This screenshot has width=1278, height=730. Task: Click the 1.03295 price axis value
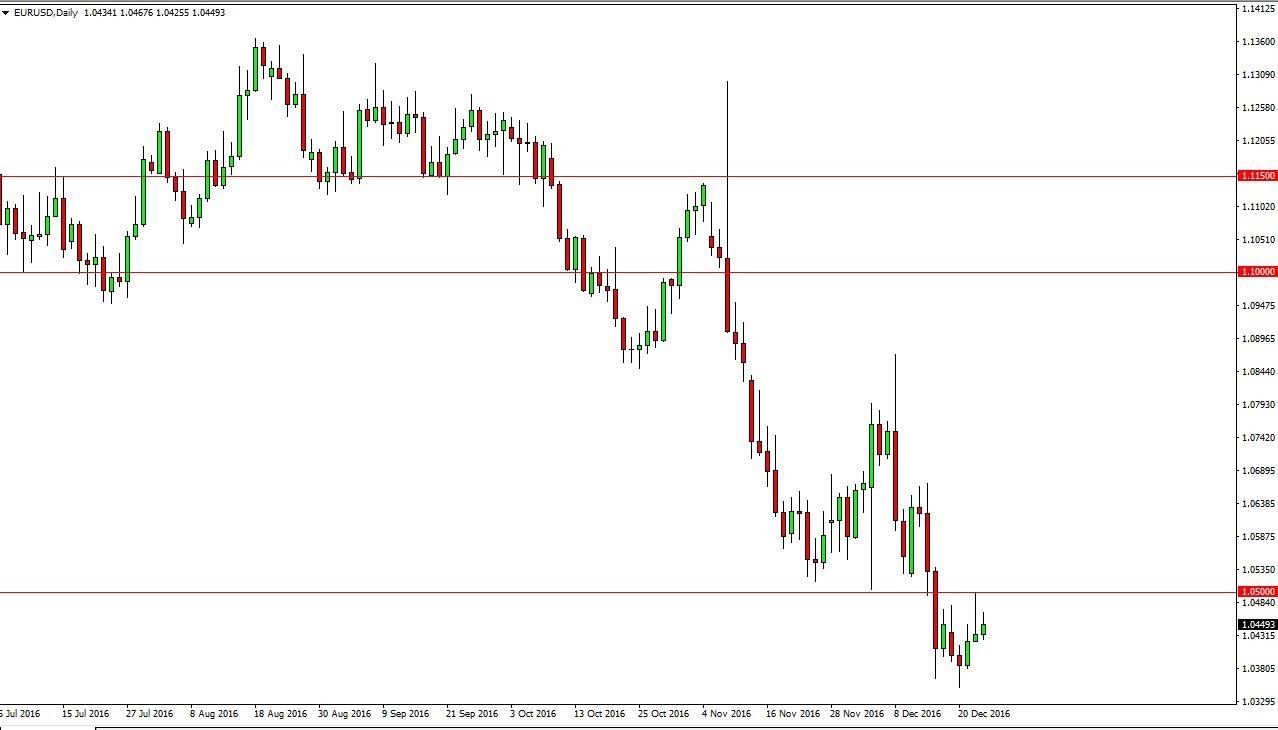(1257, 702)
